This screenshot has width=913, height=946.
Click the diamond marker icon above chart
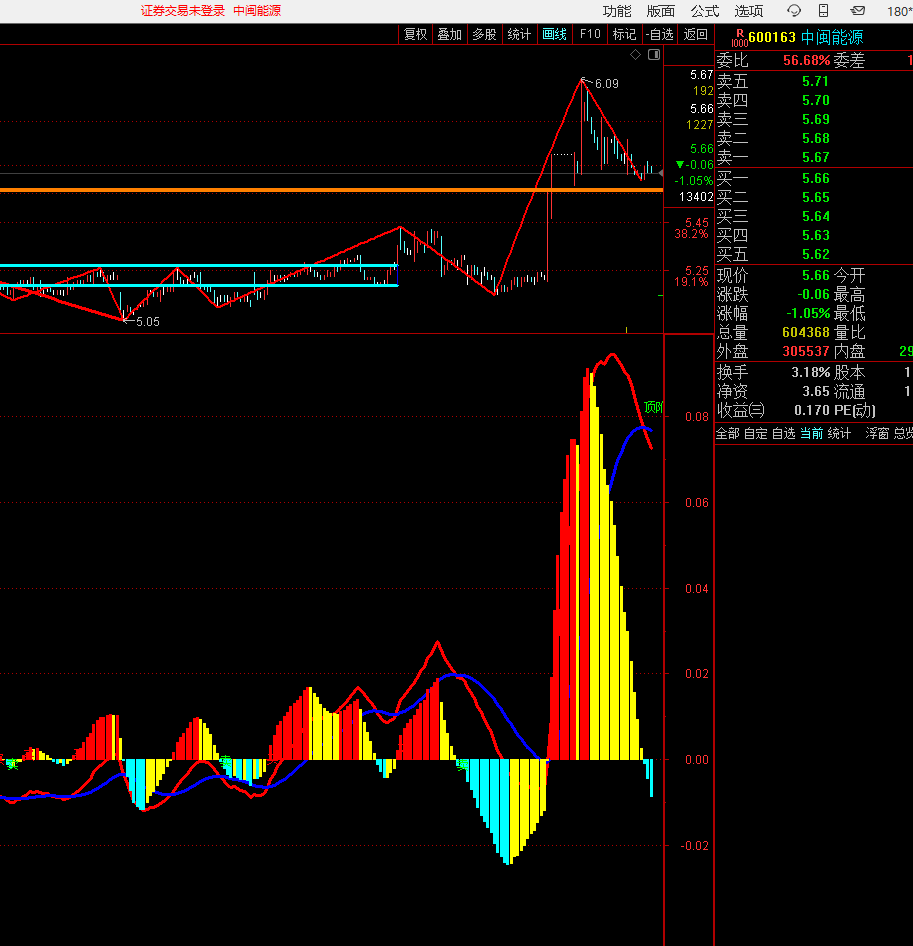pyautogui.click(x=635, y=55)
